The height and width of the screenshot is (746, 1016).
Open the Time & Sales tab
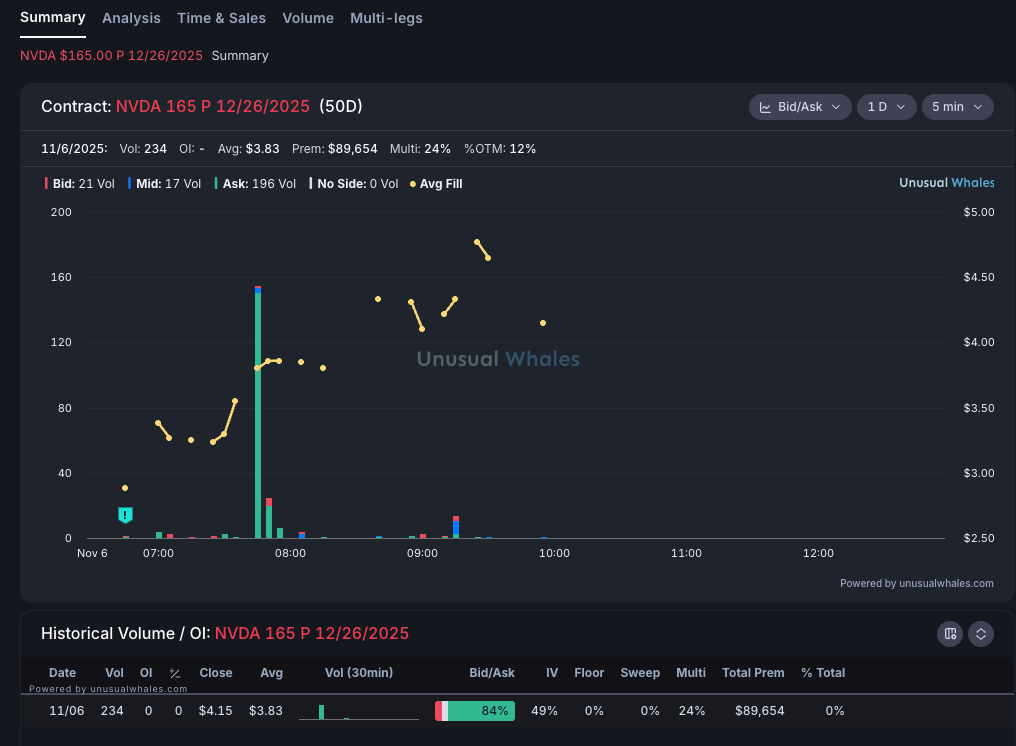(222, 18)
